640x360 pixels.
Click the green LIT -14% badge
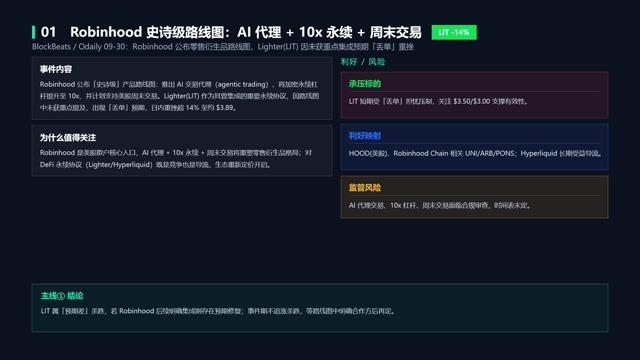point(454,32)
